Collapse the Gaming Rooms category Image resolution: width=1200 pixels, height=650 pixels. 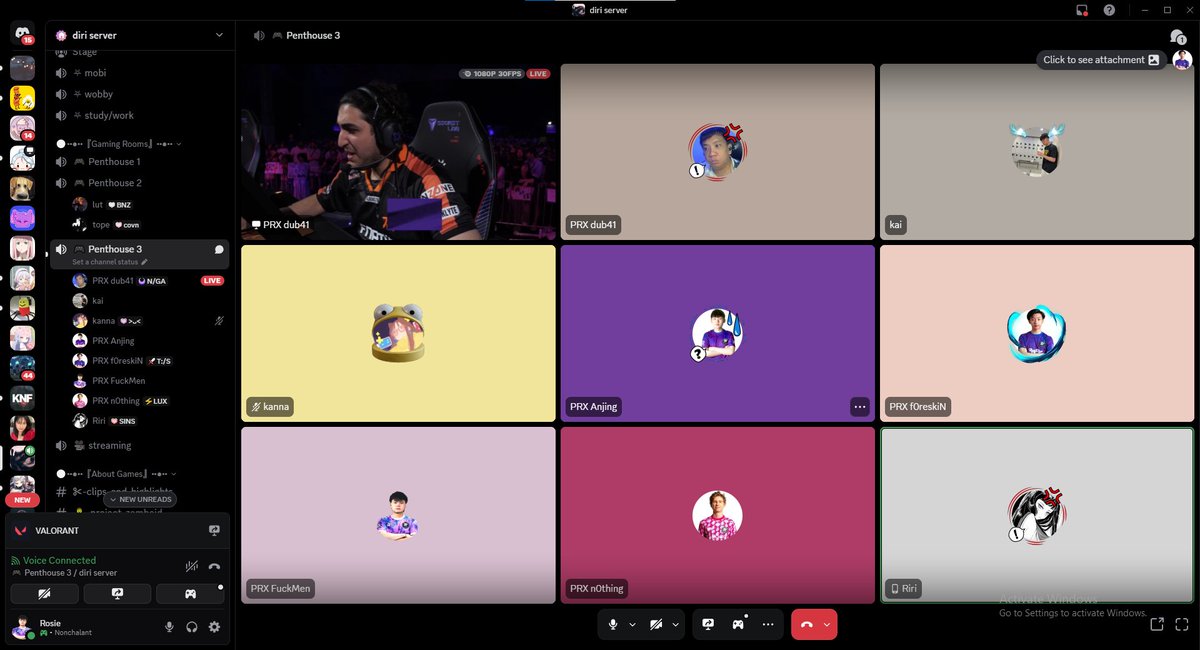[119, 144]
